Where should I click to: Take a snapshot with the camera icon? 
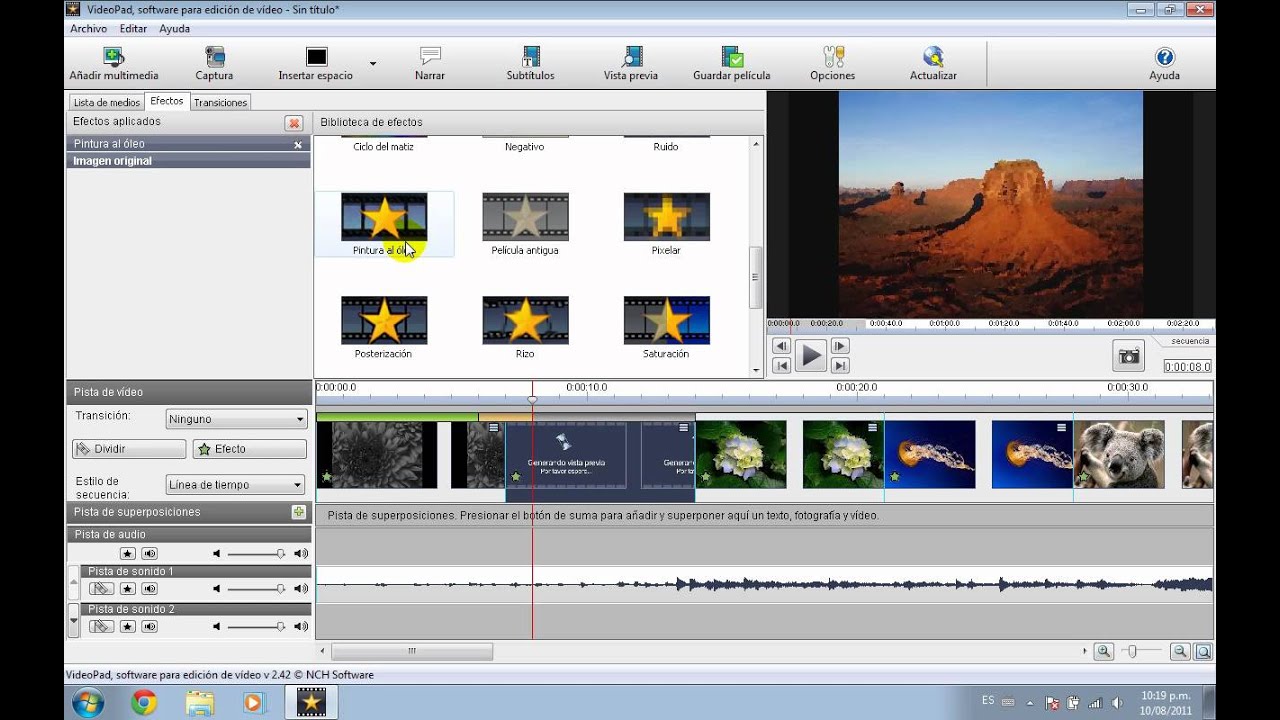coord(1129,356)
